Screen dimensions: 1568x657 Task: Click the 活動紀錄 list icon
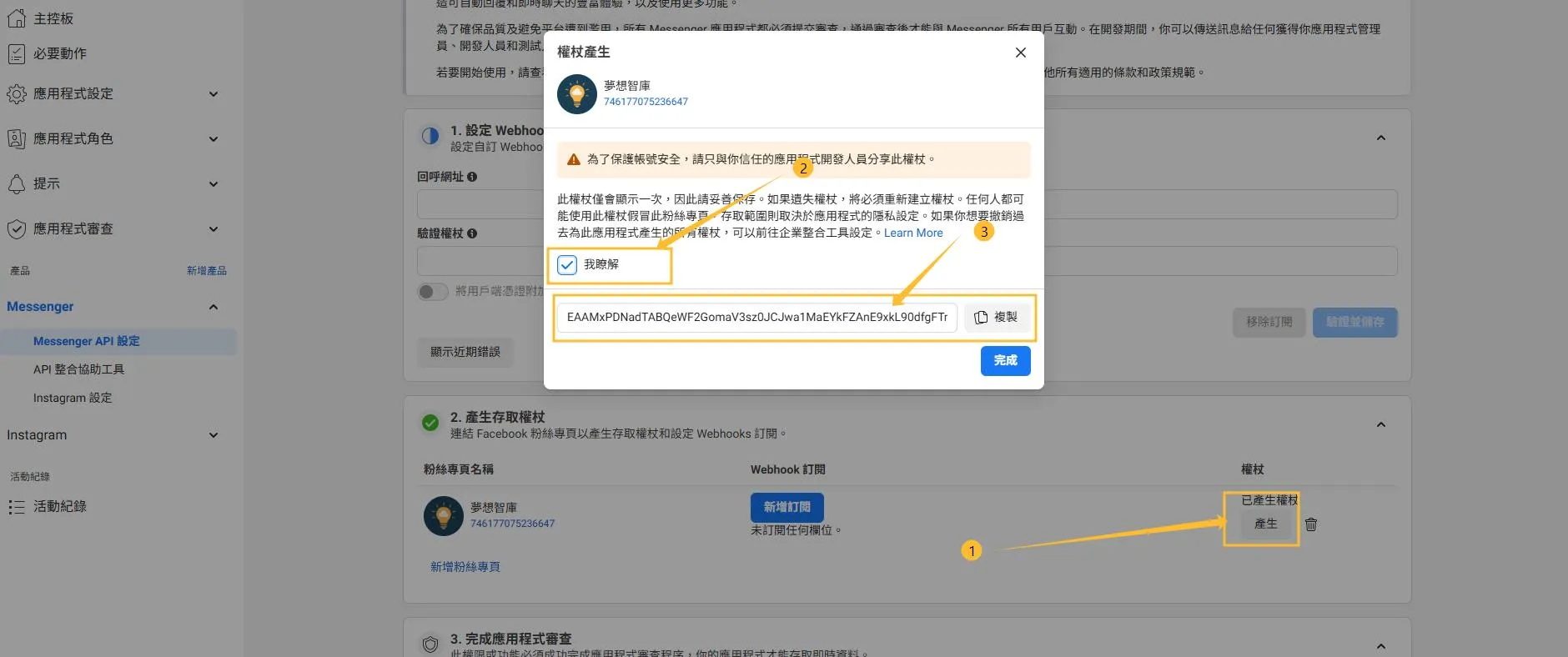[17, 507]
